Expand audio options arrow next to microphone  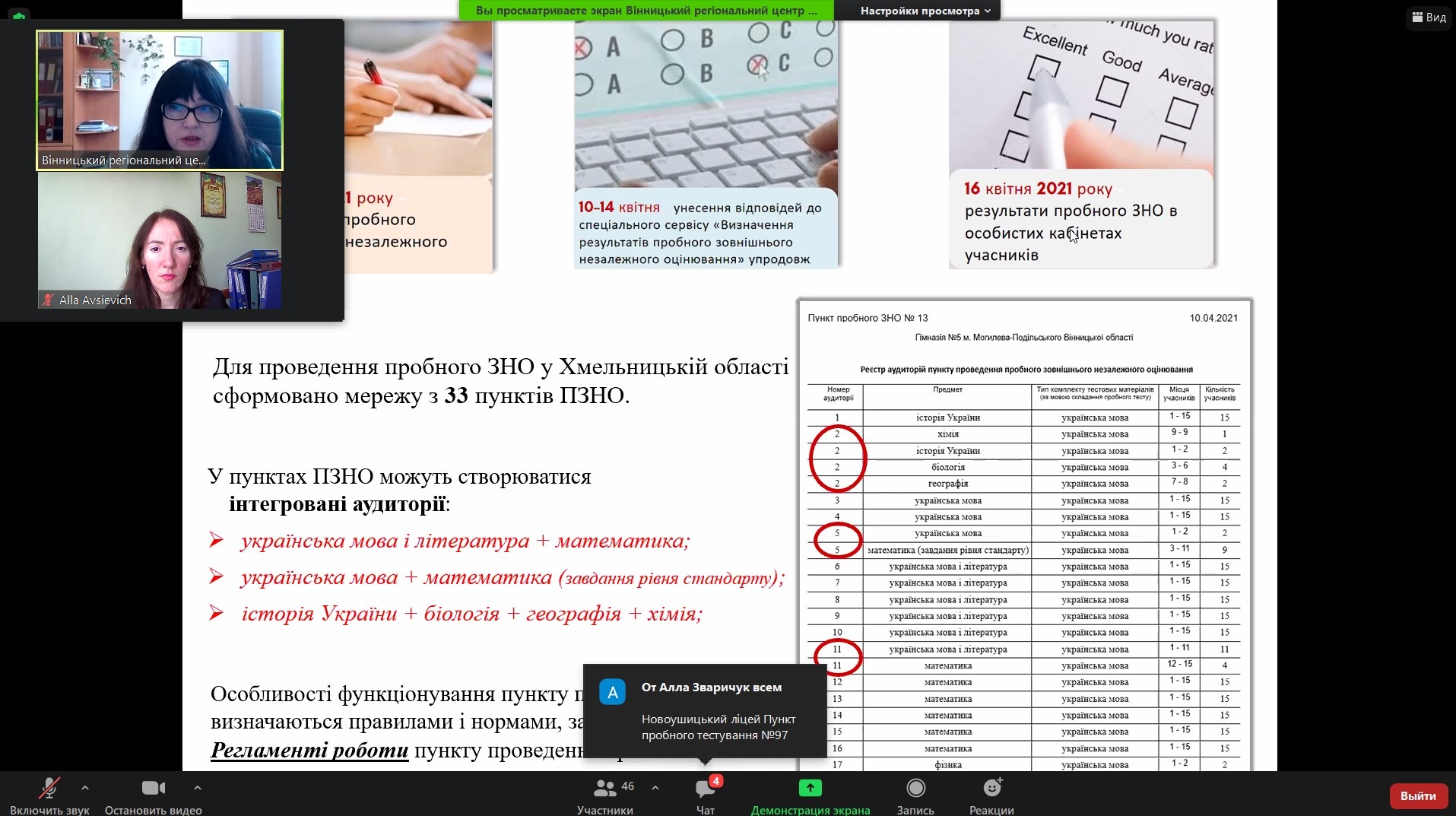[85, 787]
